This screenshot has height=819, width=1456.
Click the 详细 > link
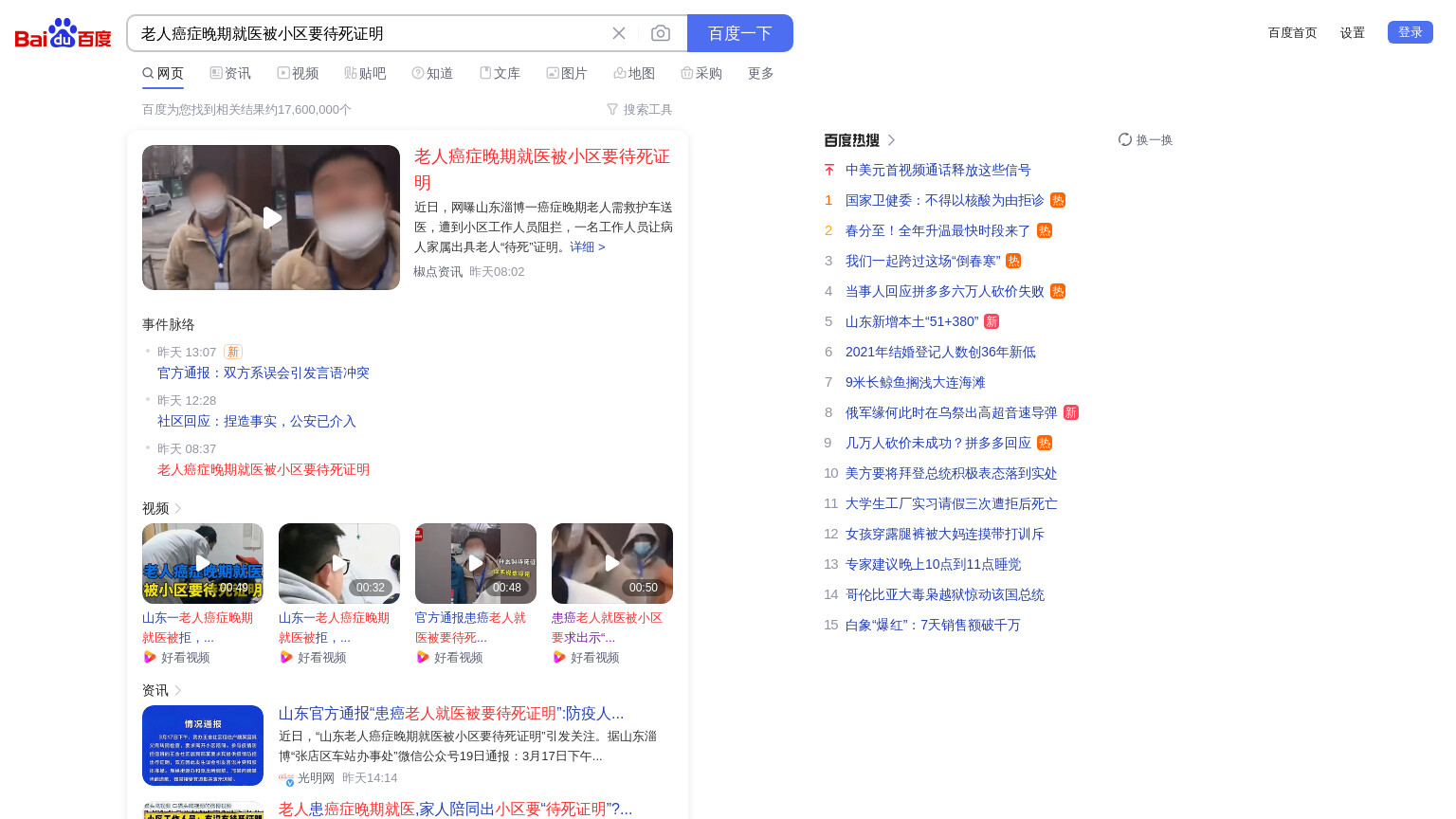(x=587, y=246)
